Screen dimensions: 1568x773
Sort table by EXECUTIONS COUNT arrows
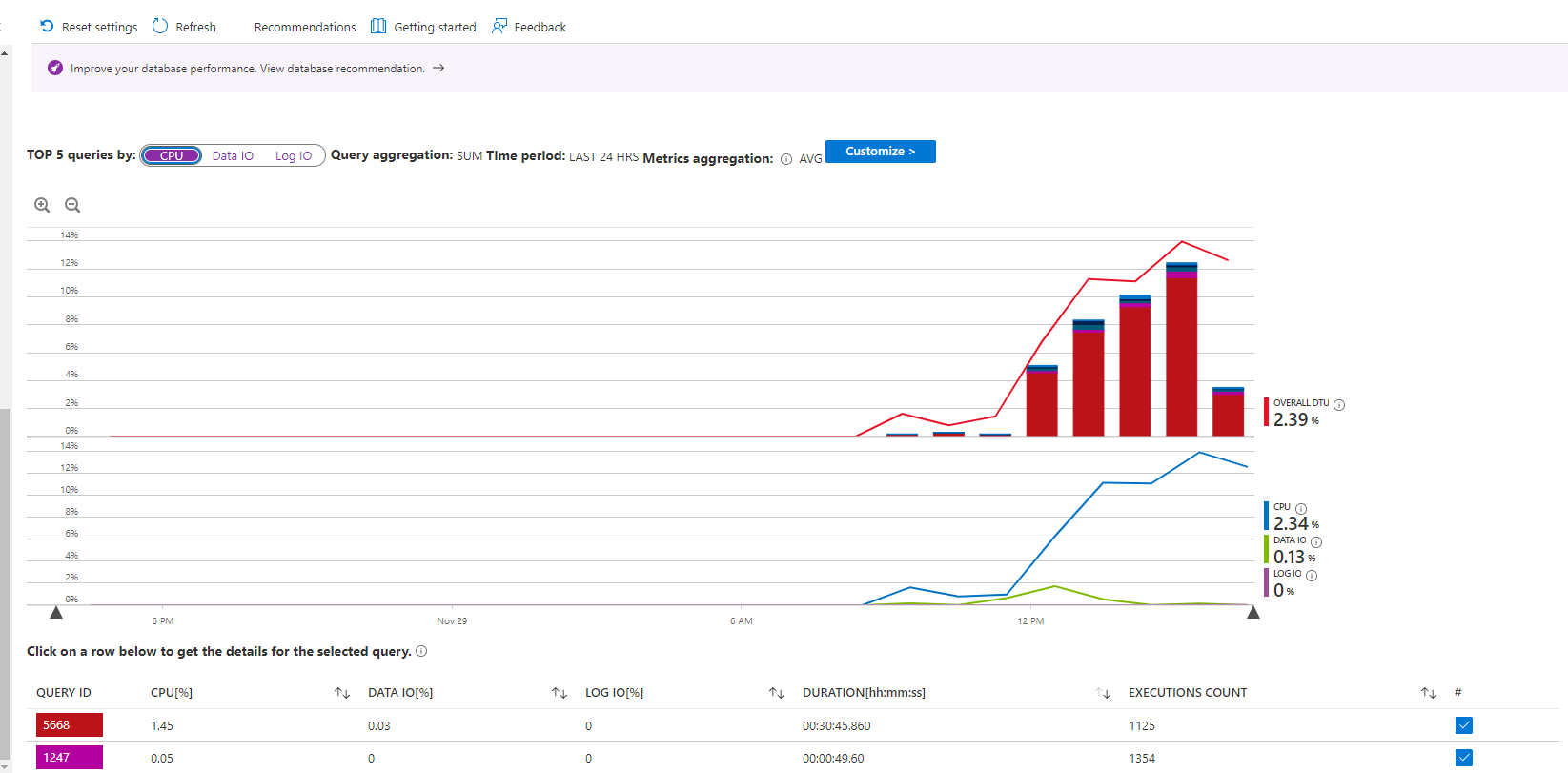1428,693
